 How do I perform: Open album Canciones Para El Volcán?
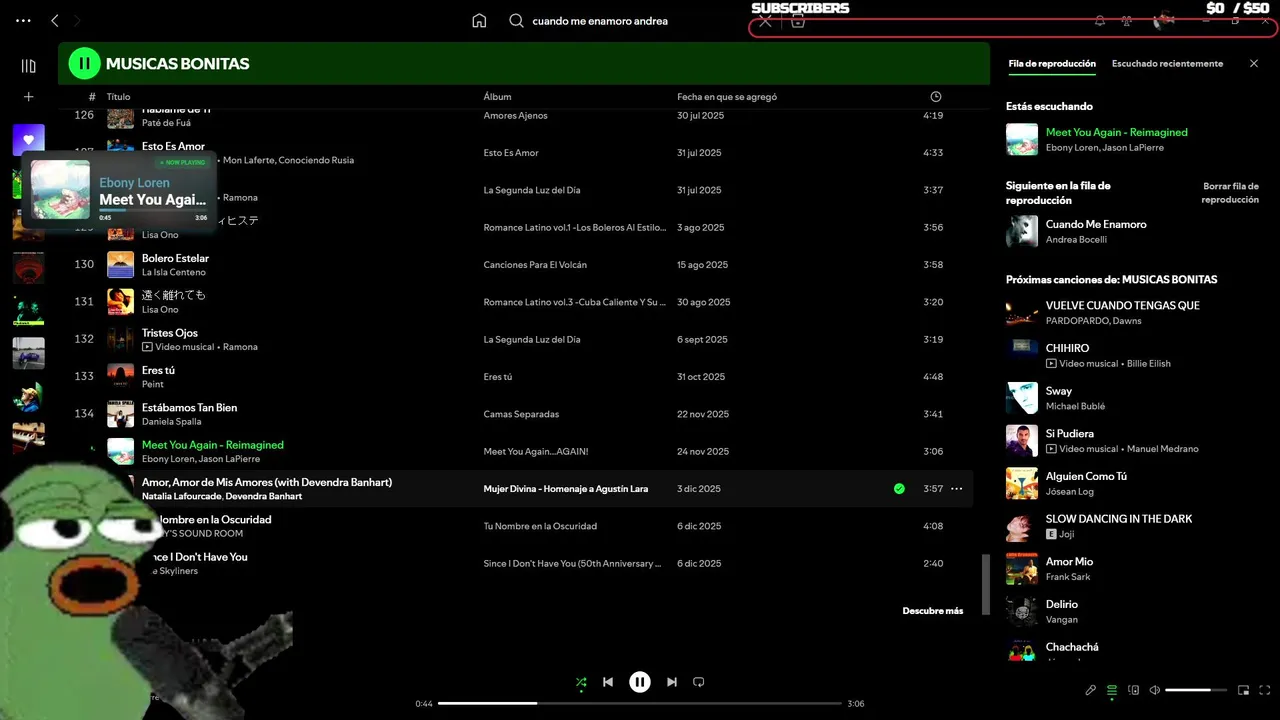pyautogui.click(x=535, y=265)
